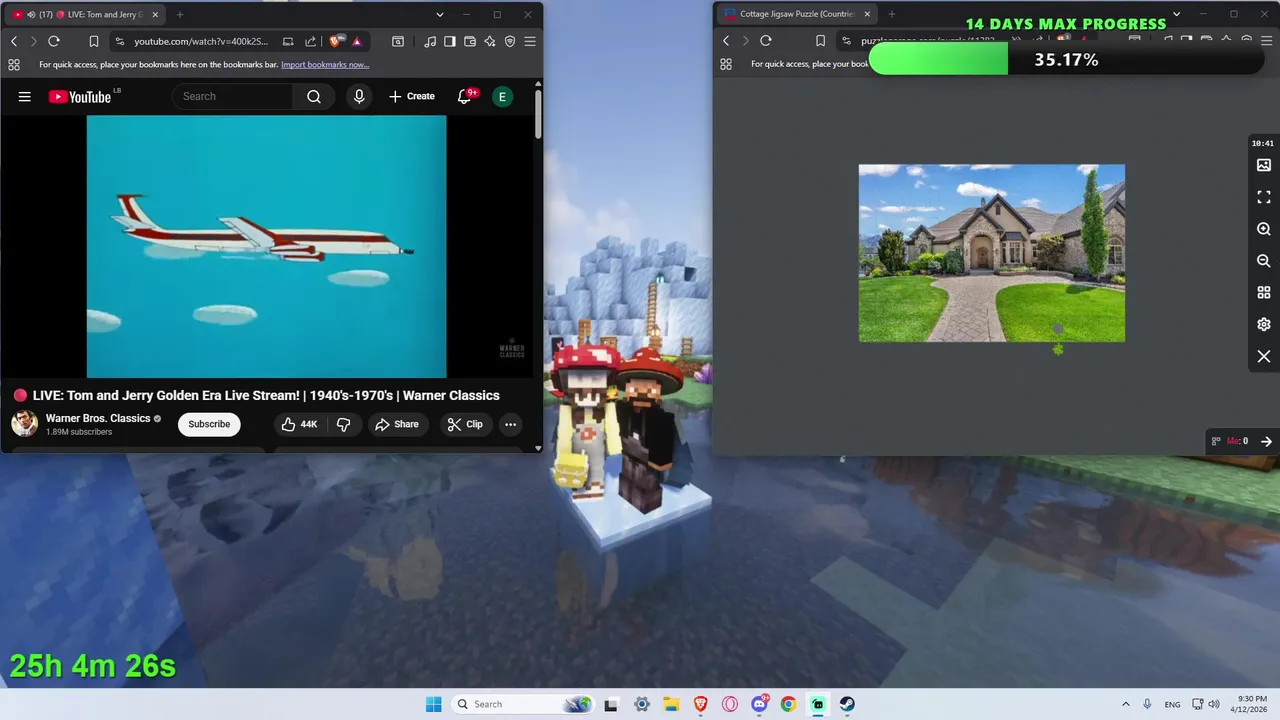
Task: Open Brave playlist music icon
Action: pos(430,41)
